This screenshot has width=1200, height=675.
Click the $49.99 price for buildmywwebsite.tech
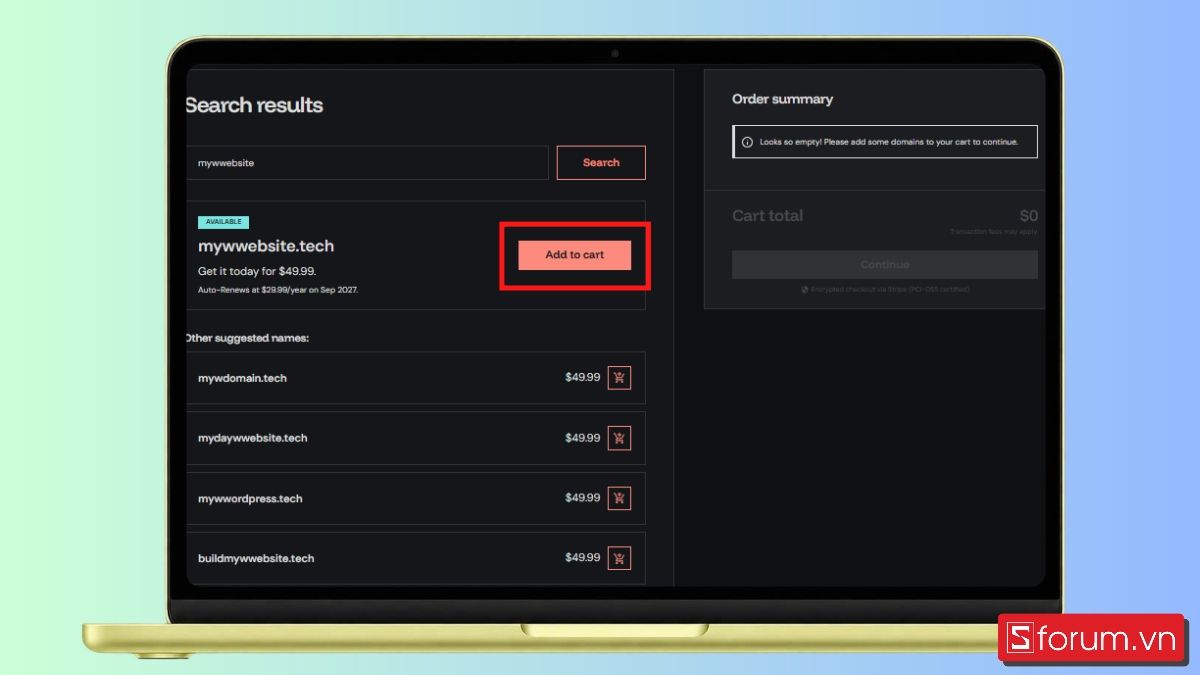tap(583, 557)
